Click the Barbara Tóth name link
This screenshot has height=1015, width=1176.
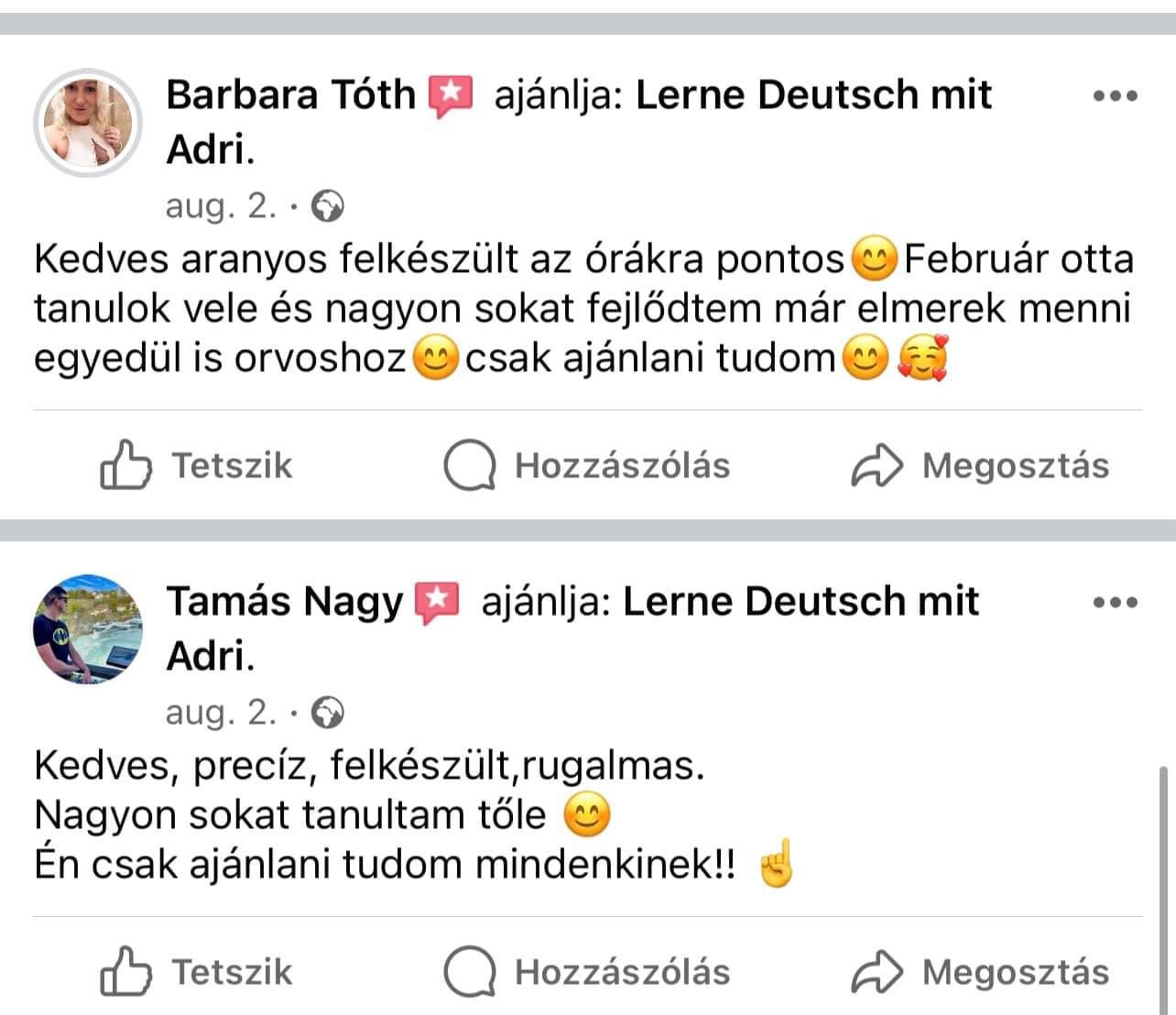(x=290, y=95)
